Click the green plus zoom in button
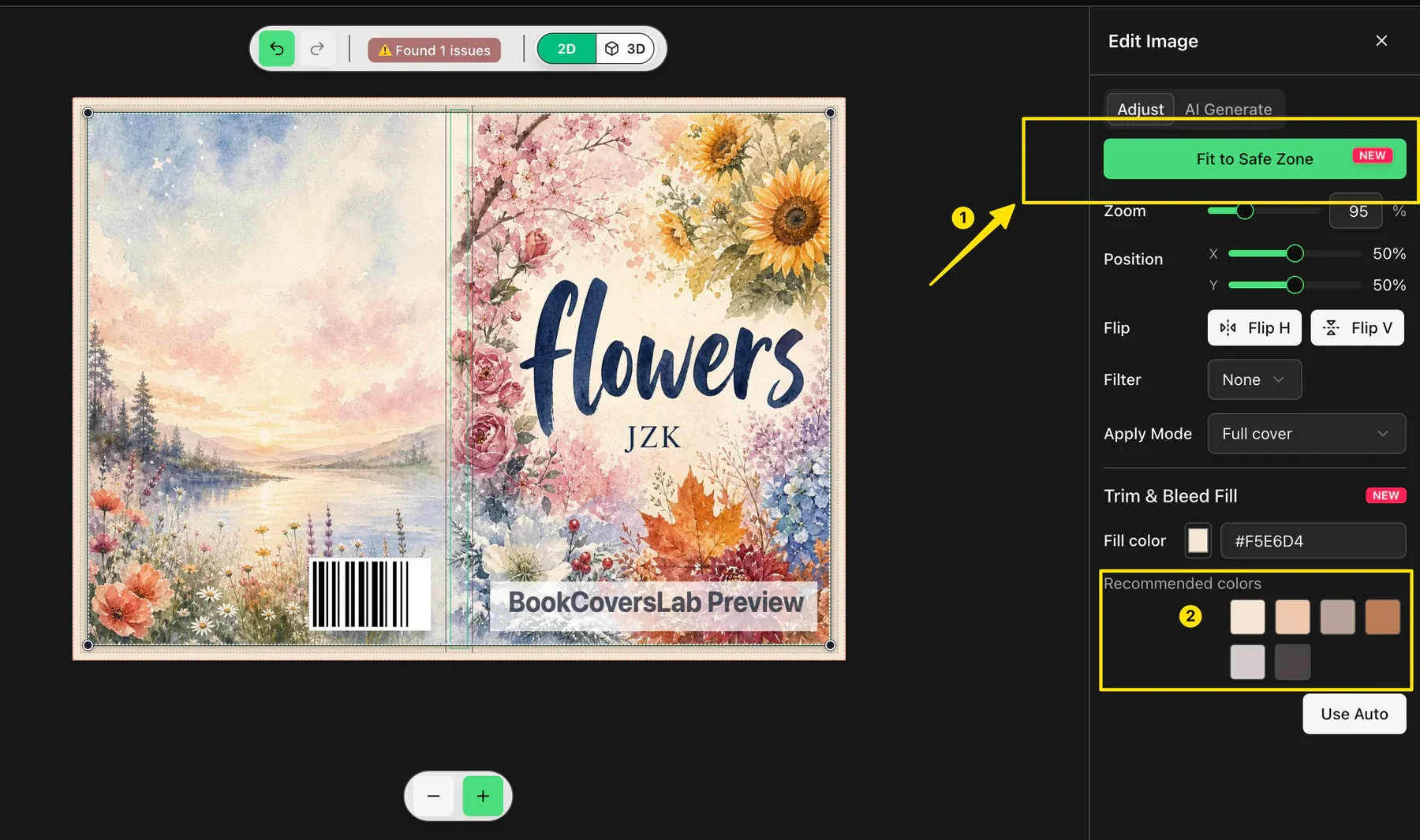The image size is (1420, 840). coord(483,796)
